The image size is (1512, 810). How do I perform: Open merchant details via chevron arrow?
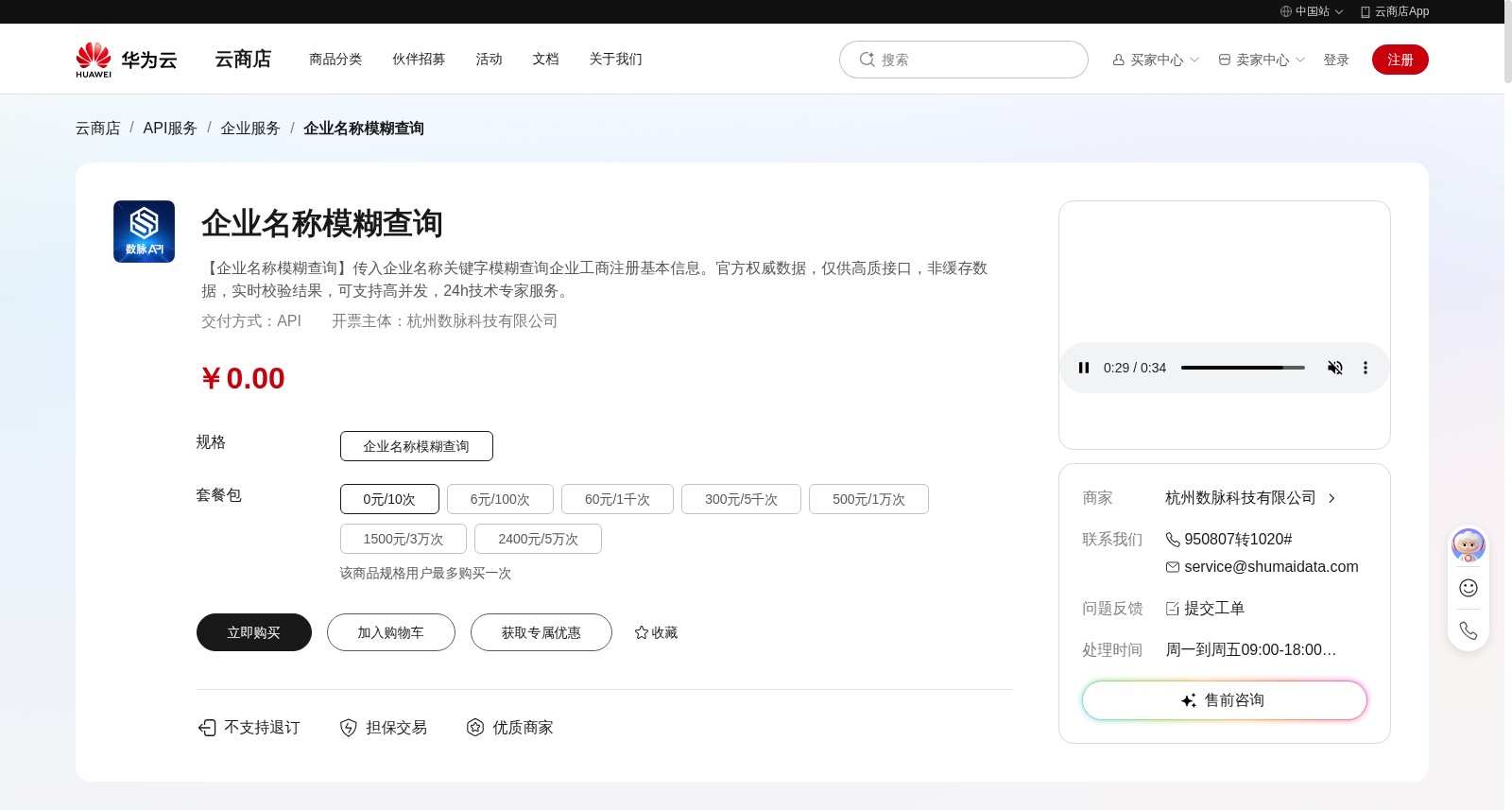[1332, 498]
